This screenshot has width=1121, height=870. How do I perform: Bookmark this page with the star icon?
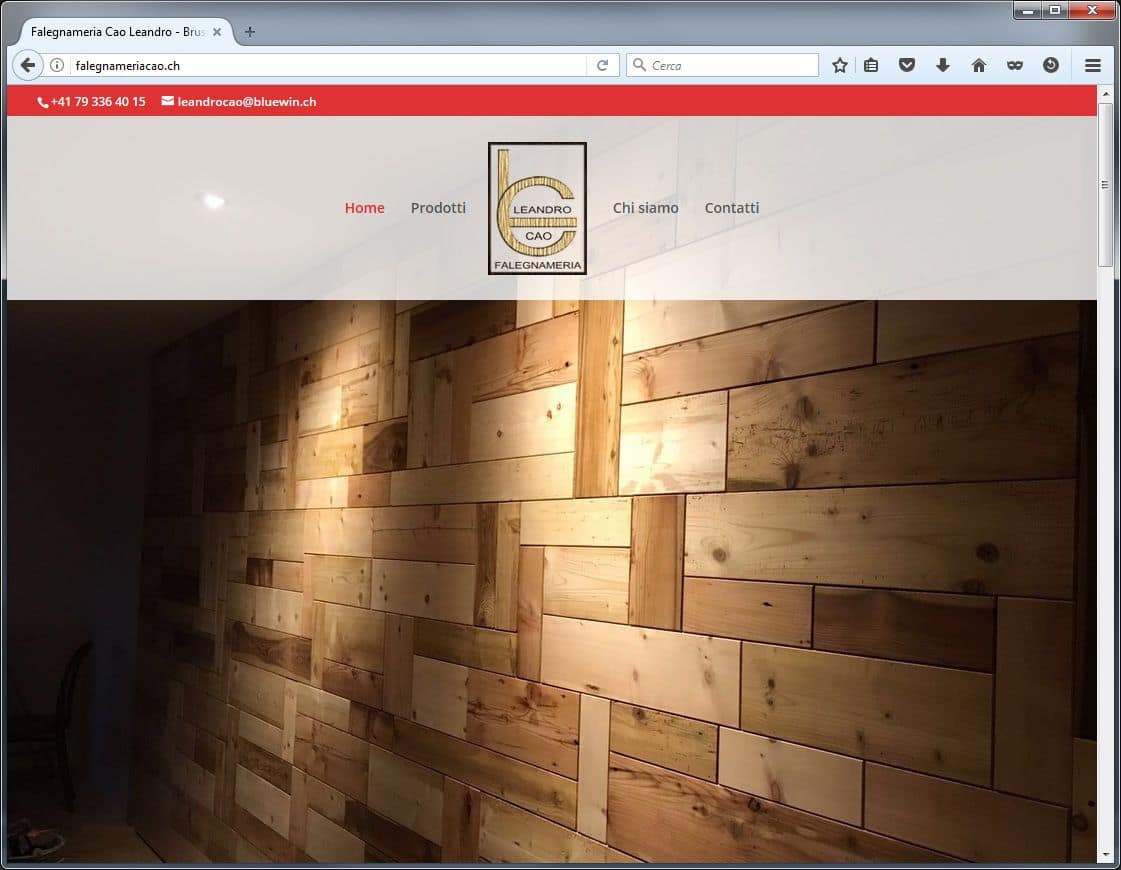pos(840,65)
